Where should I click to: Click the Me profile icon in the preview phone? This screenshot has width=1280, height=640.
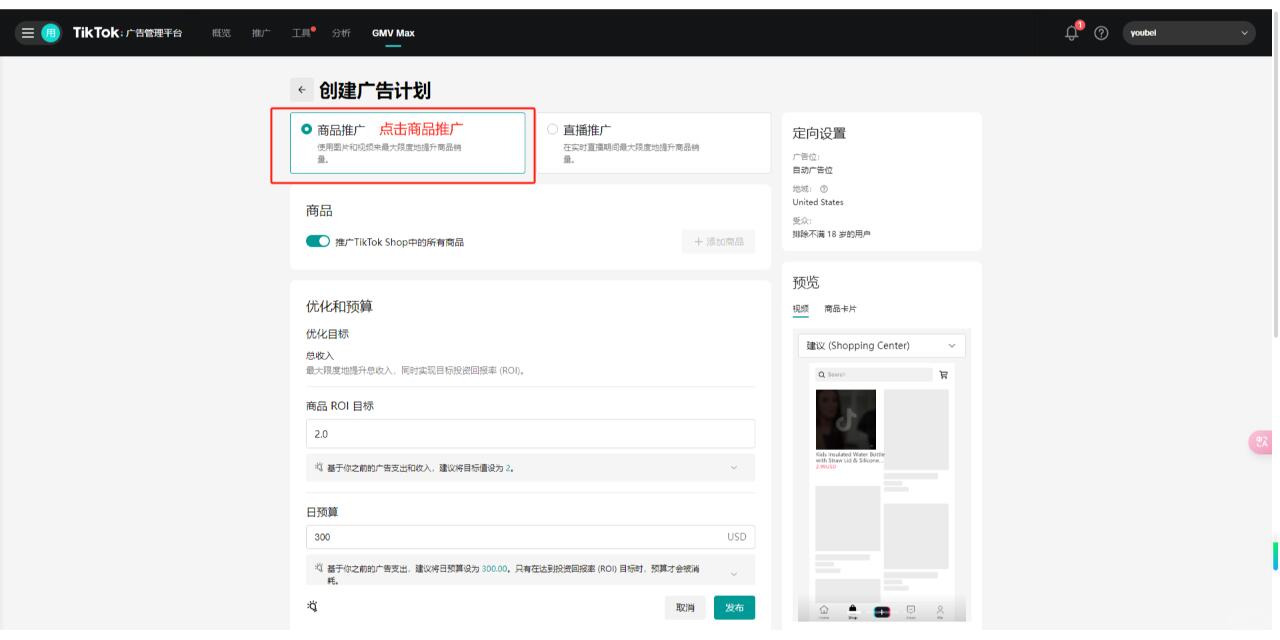(x=940, y=610)
